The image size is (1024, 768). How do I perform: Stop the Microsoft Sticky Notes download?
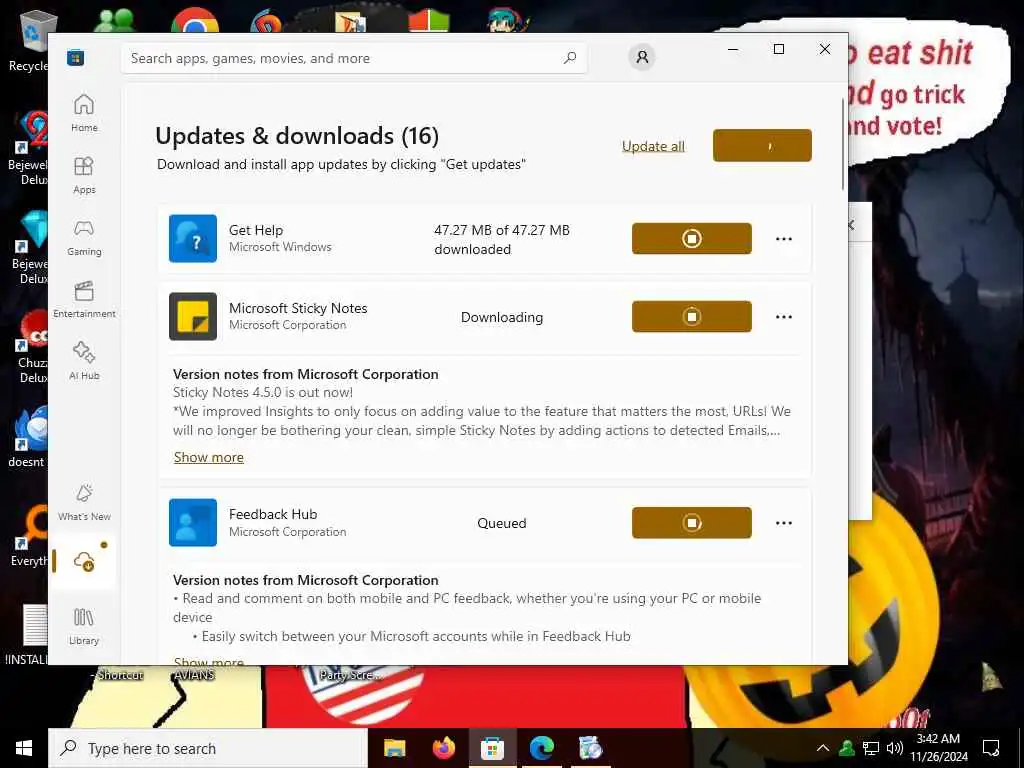pyautogui.click(x=692, y=317)
